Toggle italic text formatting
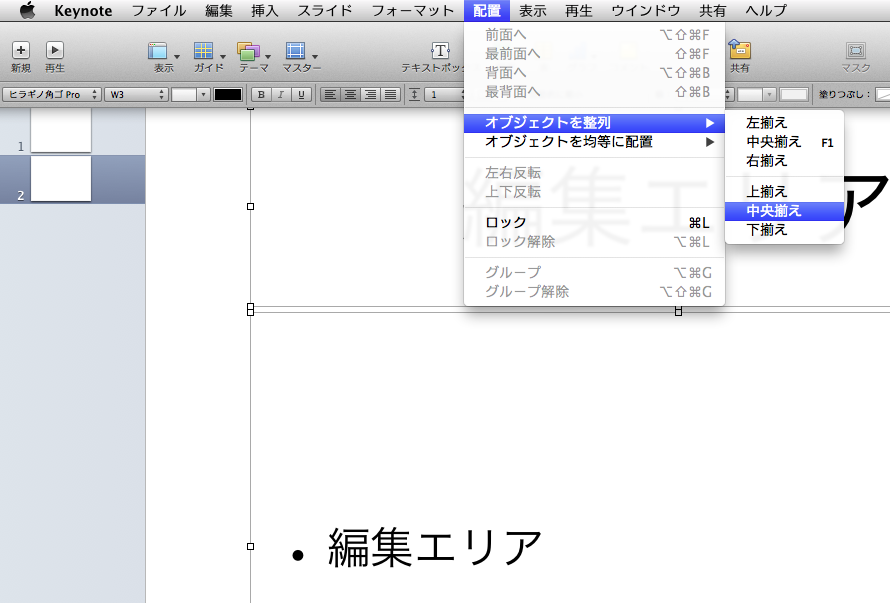 pos(280,94)
